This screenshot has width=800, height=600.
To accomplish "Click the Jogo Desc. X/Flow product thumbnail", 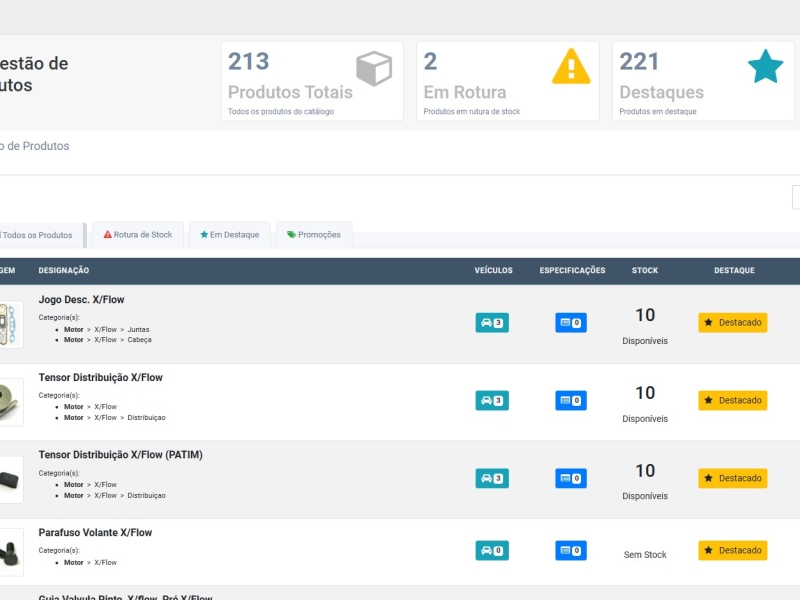I will tap(10, 325).
